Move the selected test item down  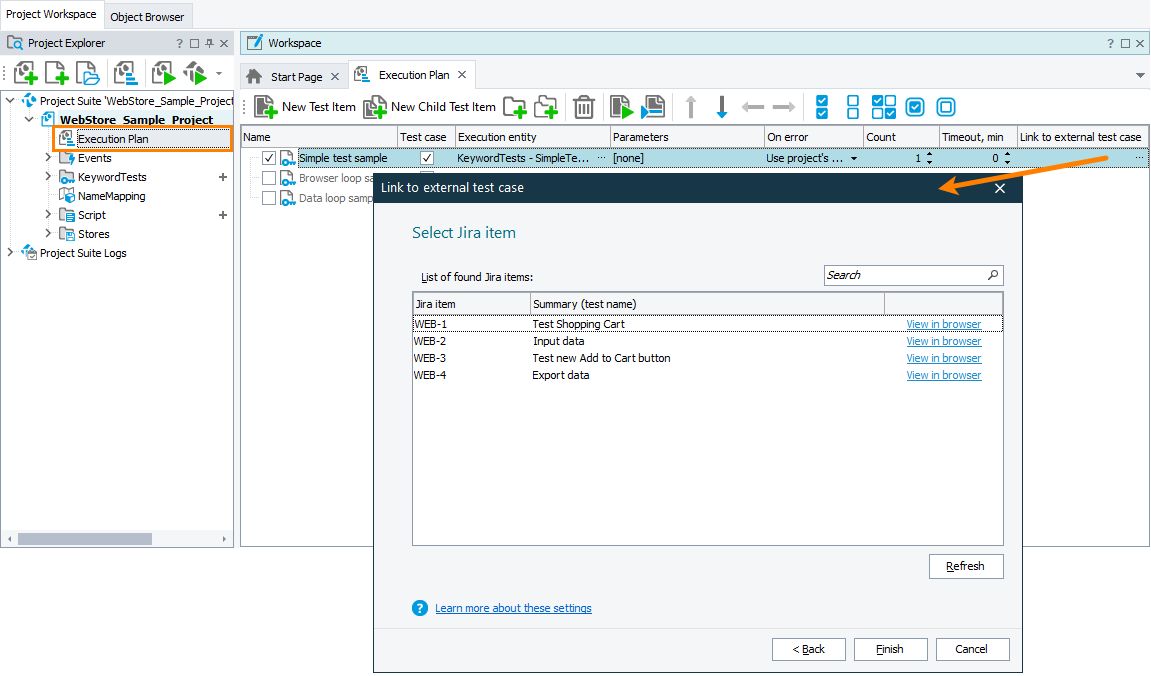pyautogui.click(x=722, y=106)
